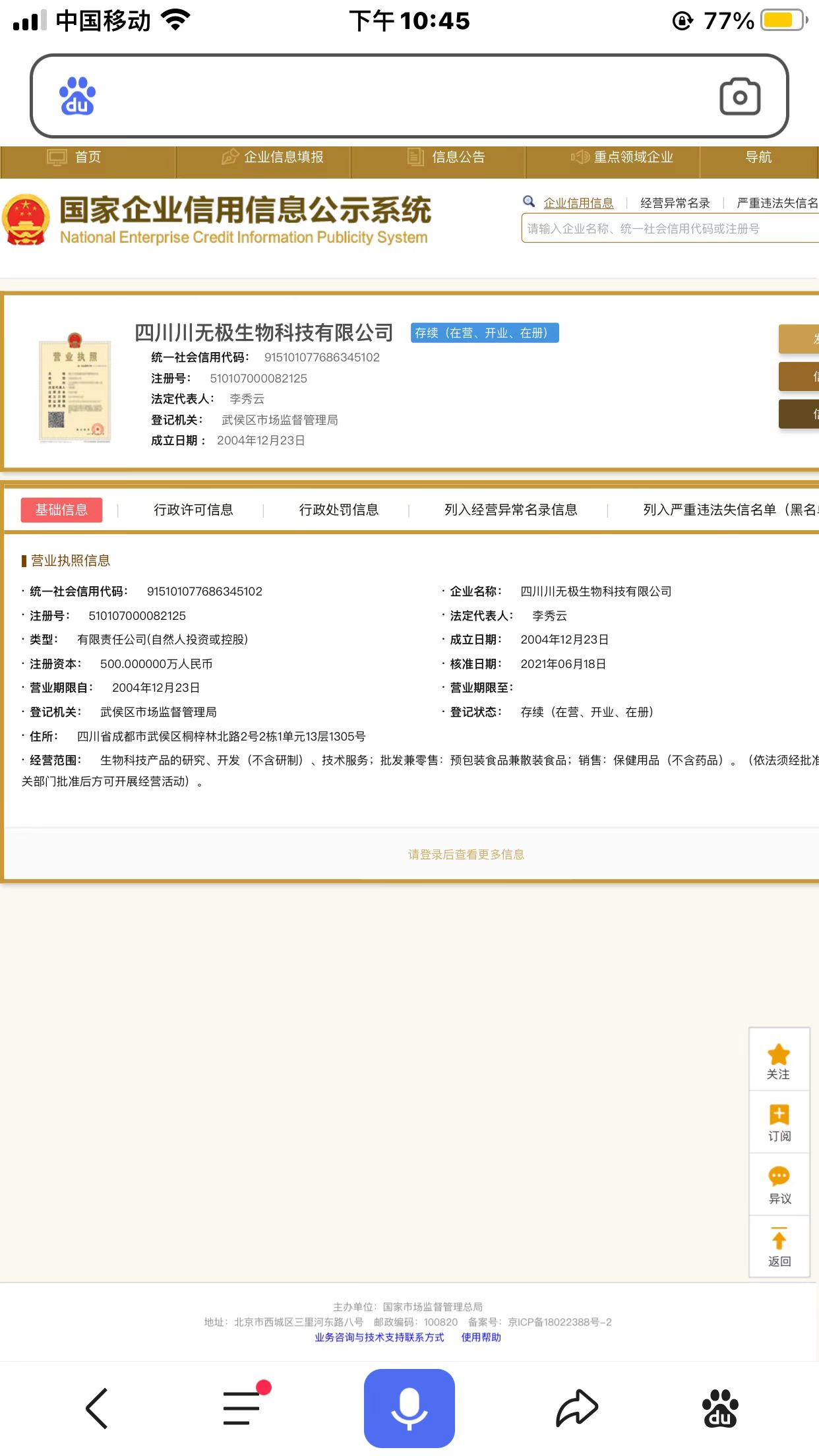Open camera search in the address bar
The image size is (819, 1456).
[740, 97]
